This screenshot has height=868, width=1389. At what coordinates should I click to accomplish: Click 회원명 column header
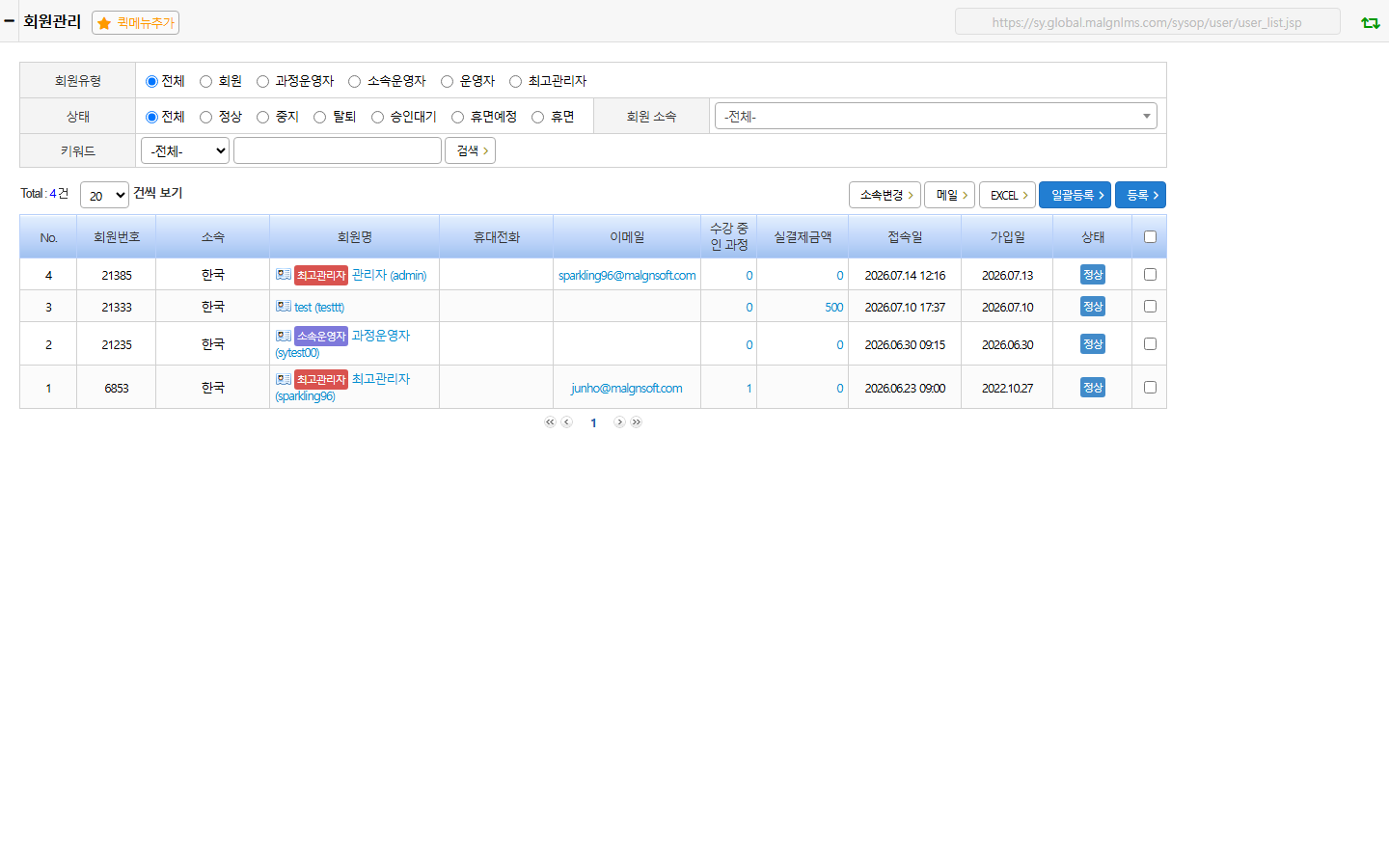click(355, 237)
